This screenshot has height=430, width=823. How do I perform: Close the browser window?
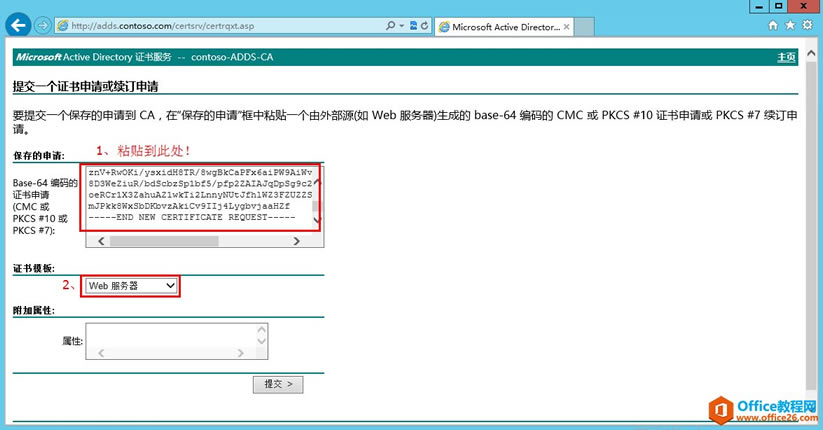click(804, 6)
